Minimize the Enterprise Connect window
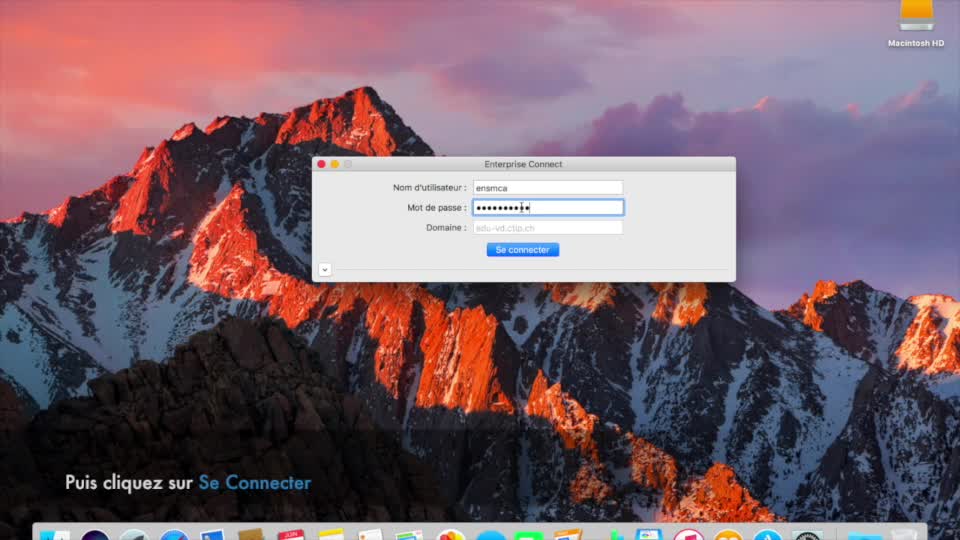The width and height of the screenshot is (960, 540). pos(335,164)
